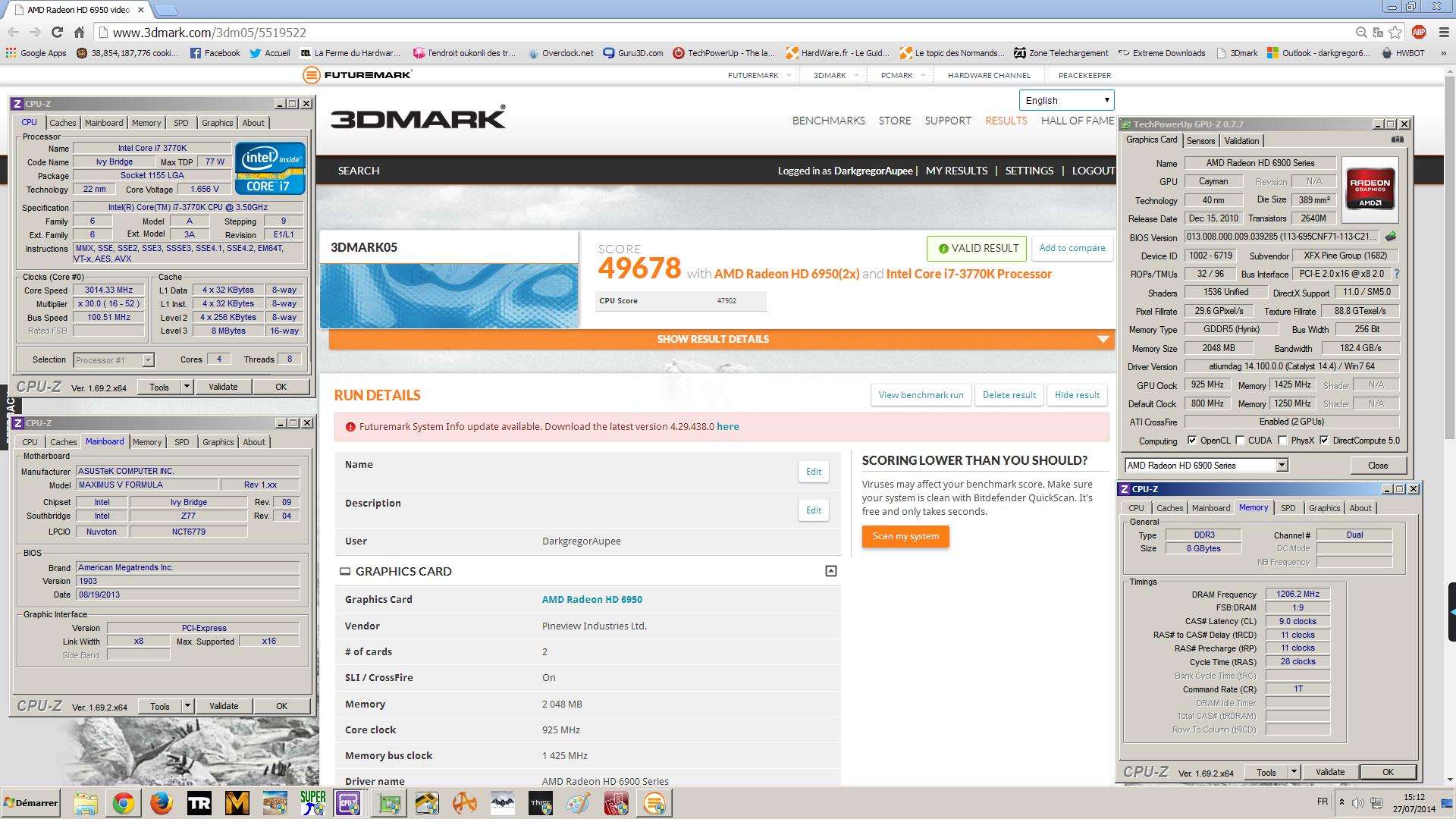Click the bookmark star icon in address bar
The height and width of the screenshot is (819, 1456).
(x=1395, y=32)
